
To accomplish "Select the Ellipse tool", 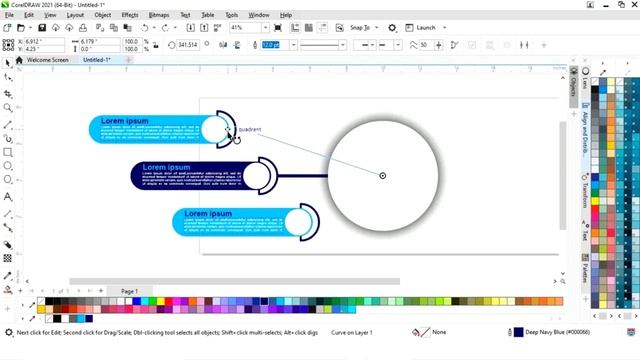I will pos(7,166).
